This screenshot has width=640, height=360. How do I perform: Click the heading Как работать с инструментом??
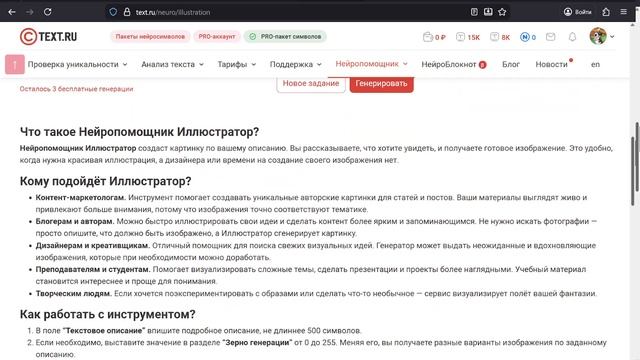coord(108,315)
